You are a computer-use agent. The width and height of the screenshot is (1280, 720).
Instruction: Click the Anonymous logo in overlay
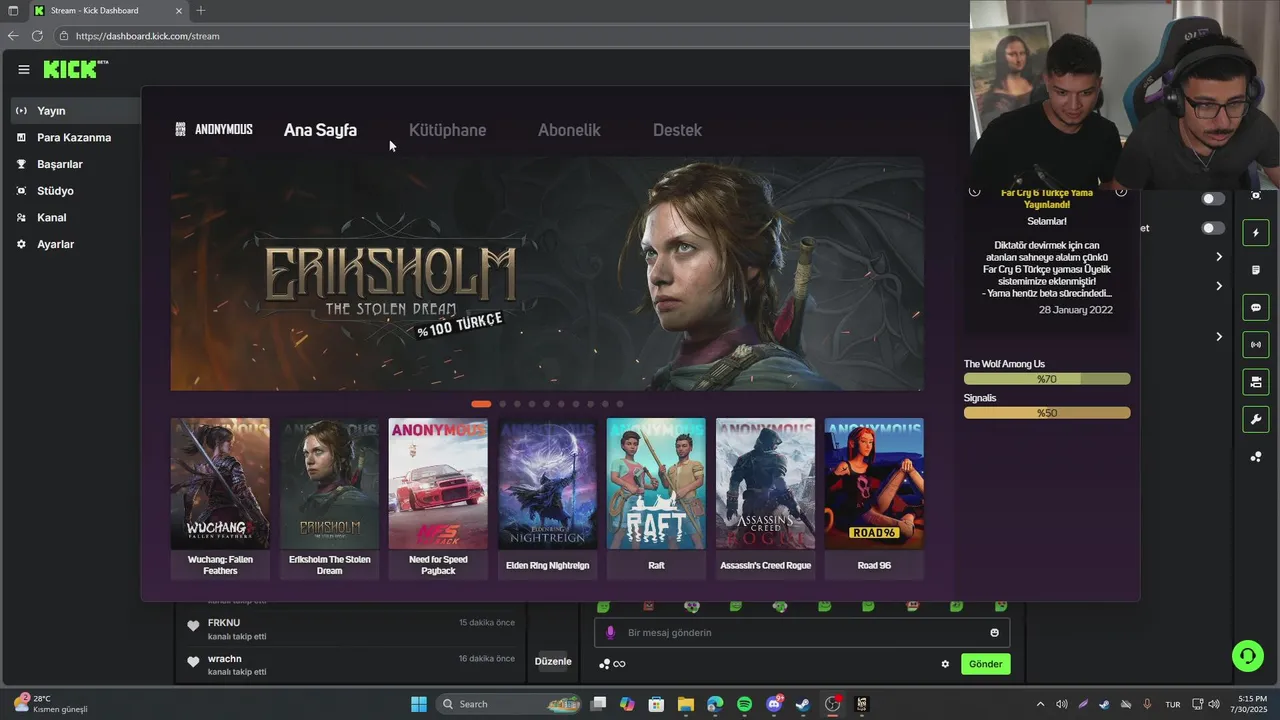pos(214,129)
